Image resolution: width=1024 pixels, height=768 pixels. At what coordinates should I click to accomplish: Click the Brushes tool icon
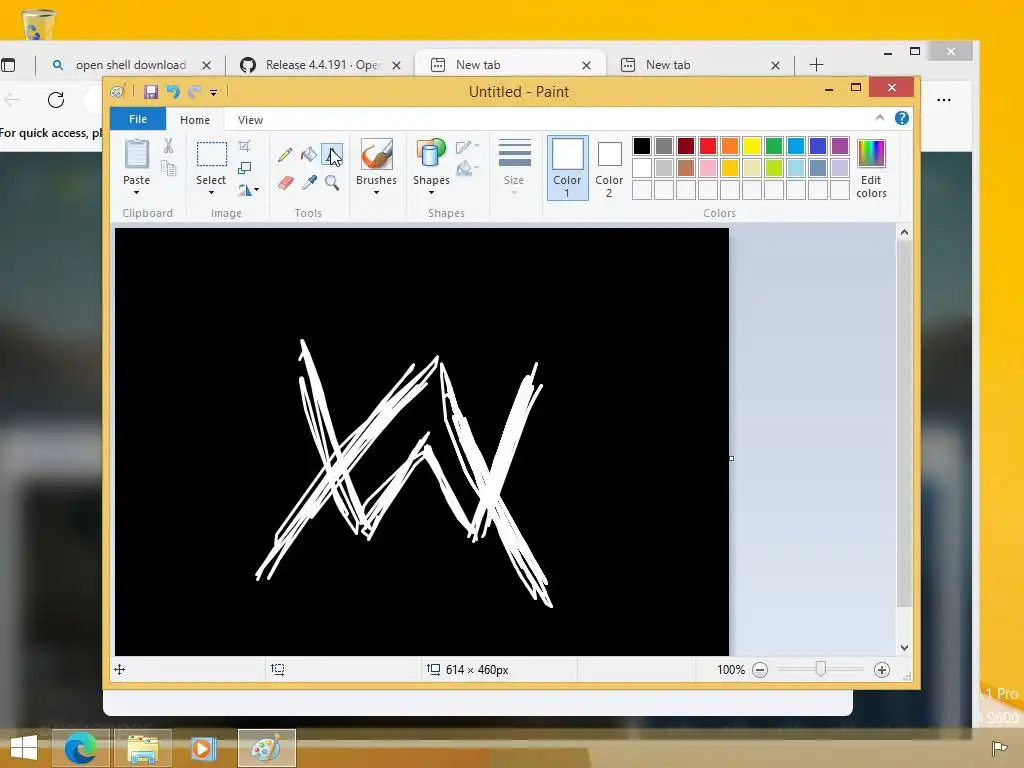coord(376,155)
